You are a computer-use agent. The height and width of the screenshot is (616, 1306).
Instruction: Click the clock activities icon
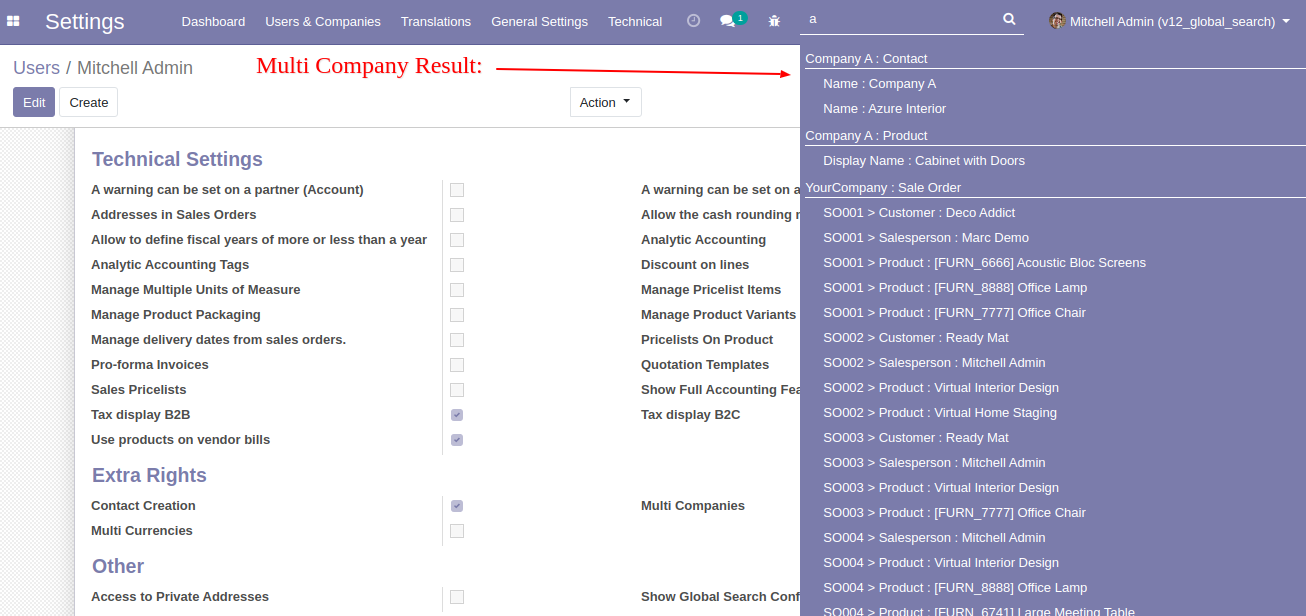point(694,21)
